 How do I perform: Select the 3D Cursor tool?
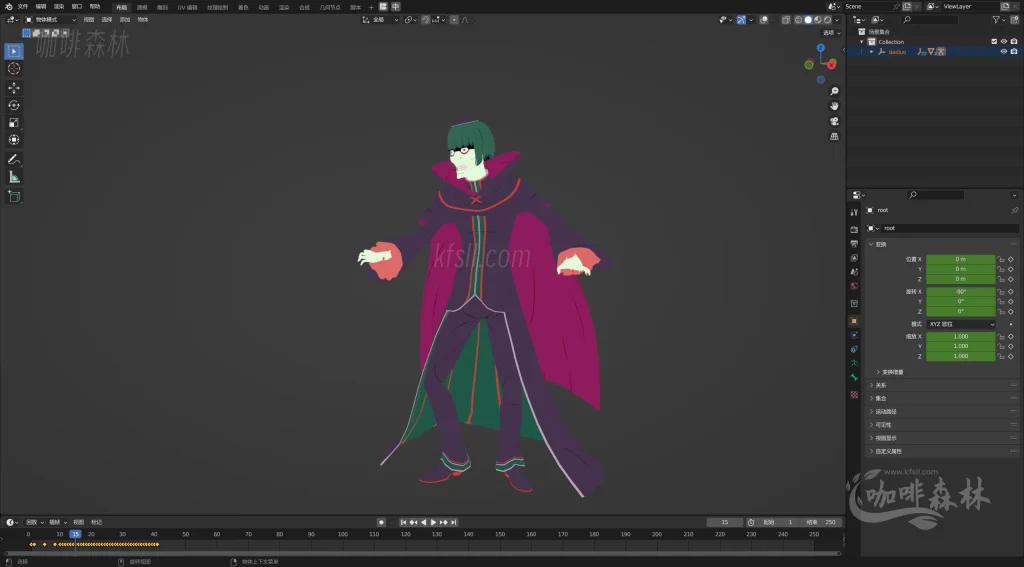coord(14,69)
